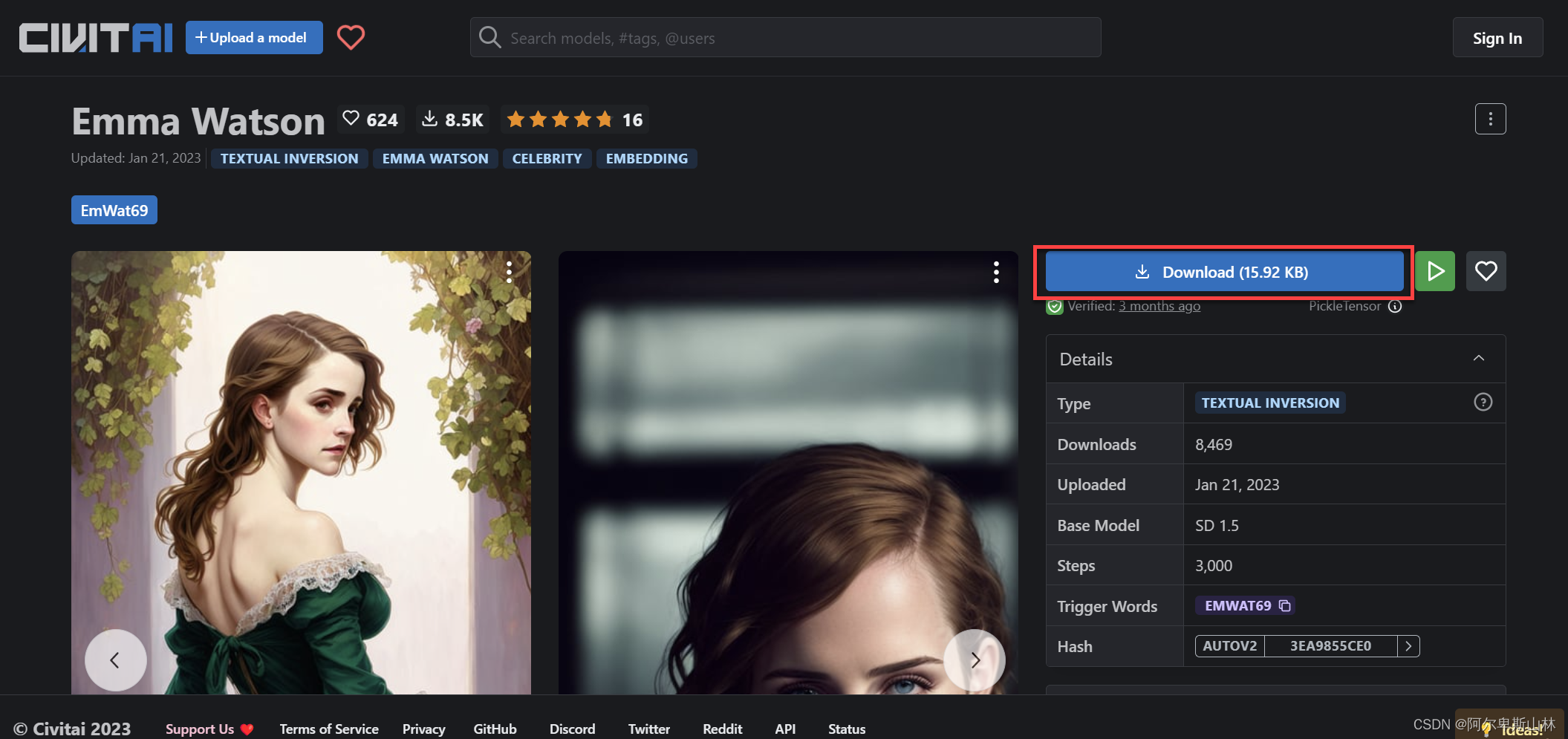This screenshot has width=1568, height=739.
Task: Open the API footer link
Action: [x=785, y=729]
